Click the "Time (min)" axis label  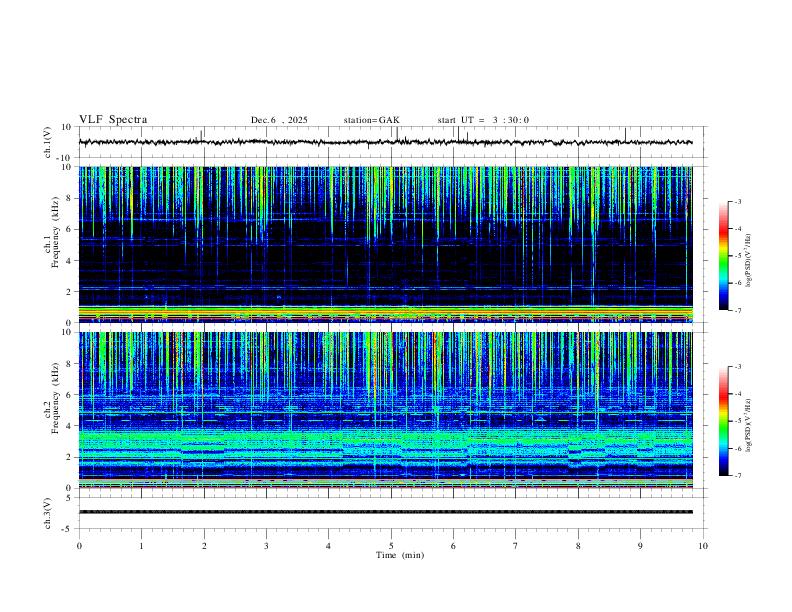click(x=400, y=555)
